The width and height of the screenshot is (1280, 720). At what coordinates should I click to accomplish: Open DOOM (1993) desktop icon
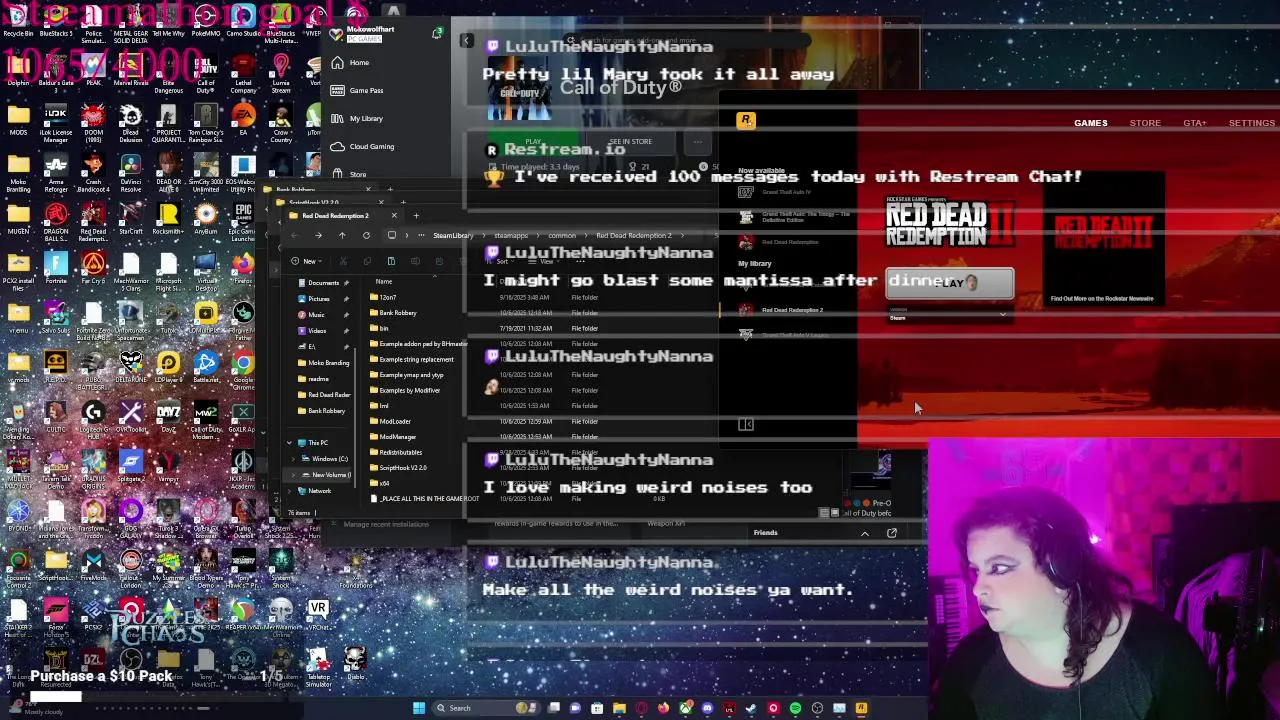(93, 121)
